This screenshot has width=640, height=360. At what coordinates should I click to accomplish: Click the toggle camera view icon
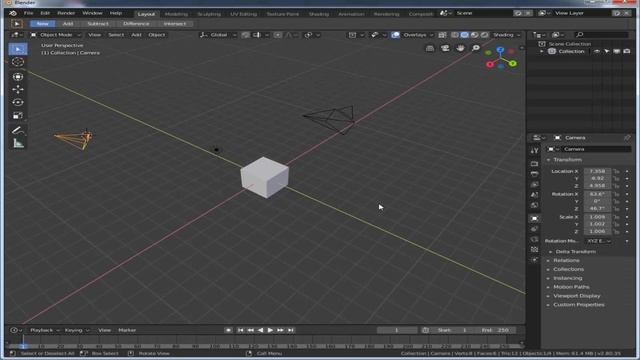tap(445, 48)
